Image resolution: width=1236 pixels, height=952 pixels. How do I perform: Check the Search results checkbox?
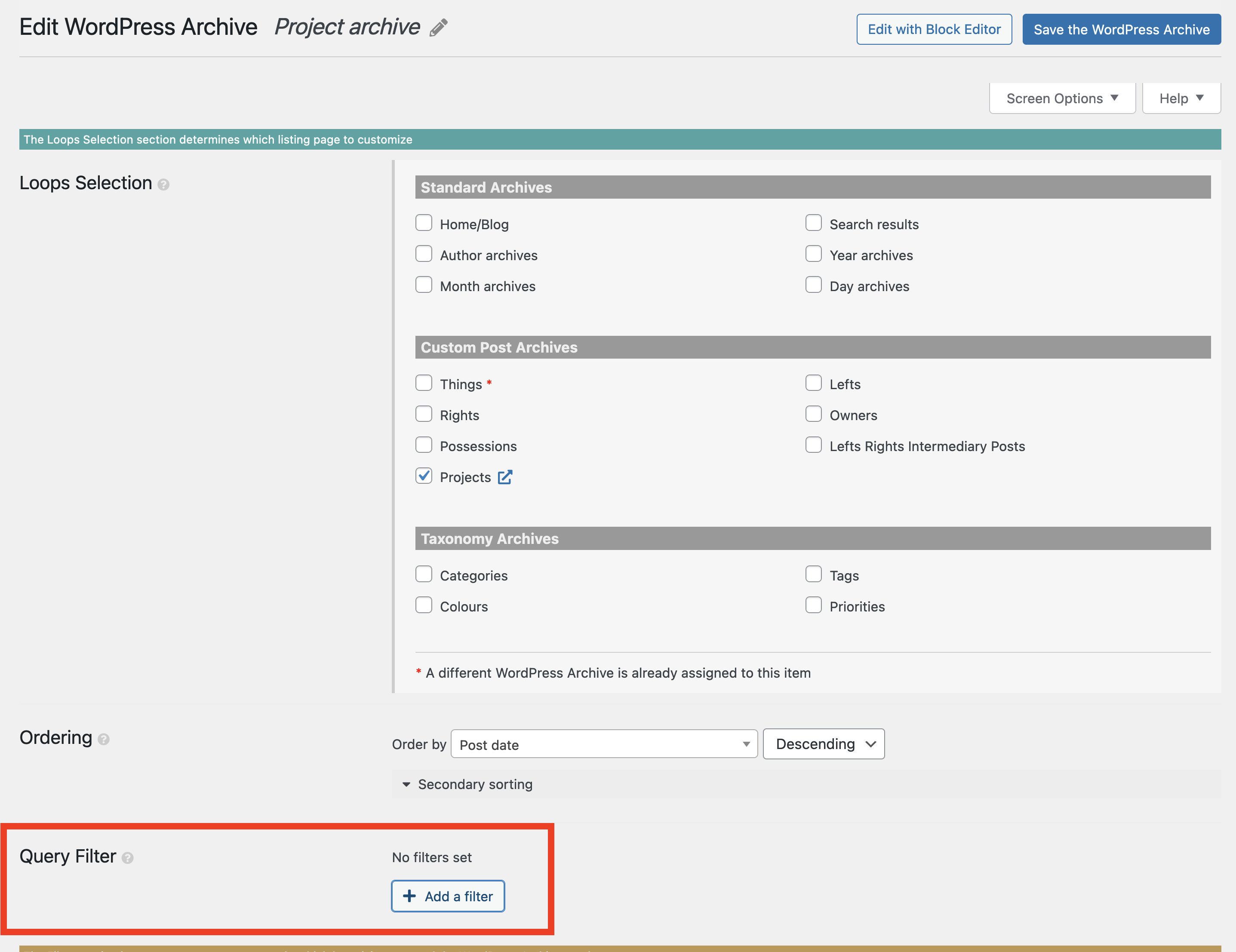coord(813,223)
